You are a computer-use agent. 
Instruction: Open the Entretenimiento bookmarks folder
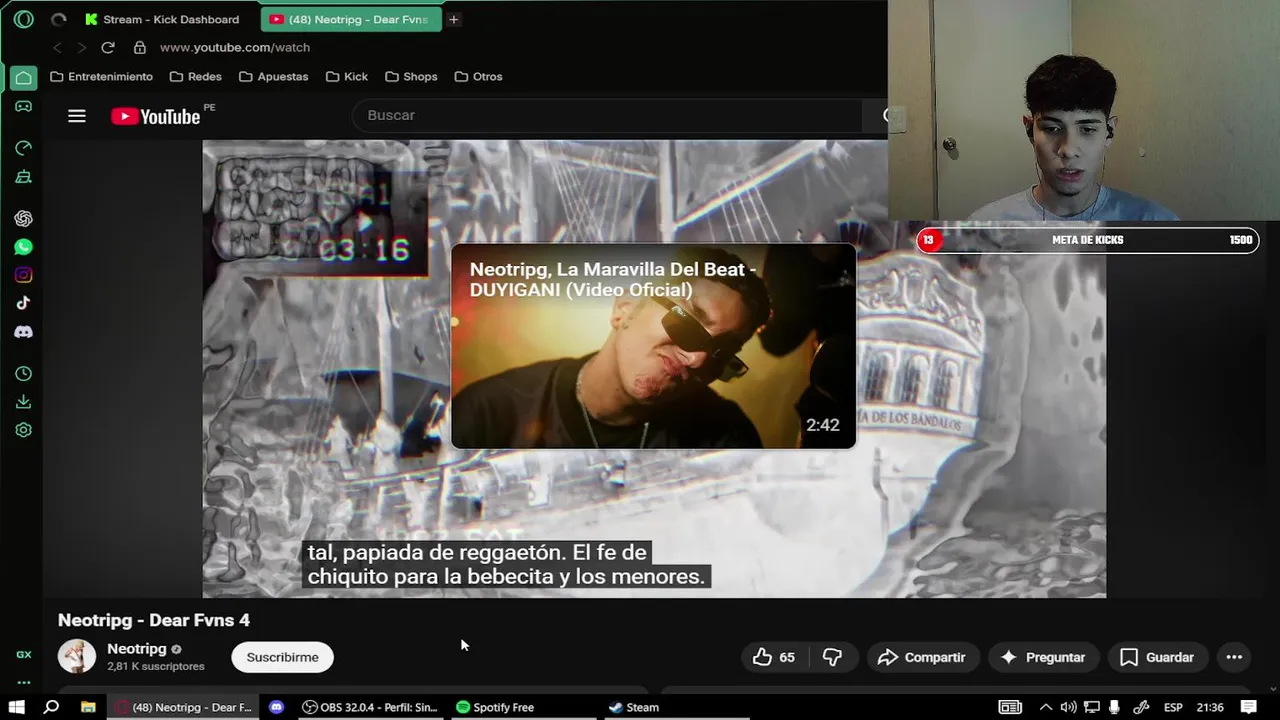101,76
